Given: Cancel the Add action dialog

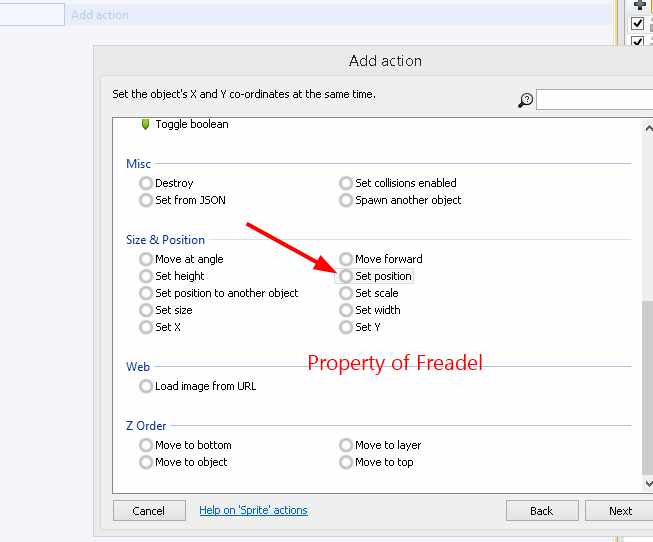Looking at the screenshot, I should tap(148, 511).
